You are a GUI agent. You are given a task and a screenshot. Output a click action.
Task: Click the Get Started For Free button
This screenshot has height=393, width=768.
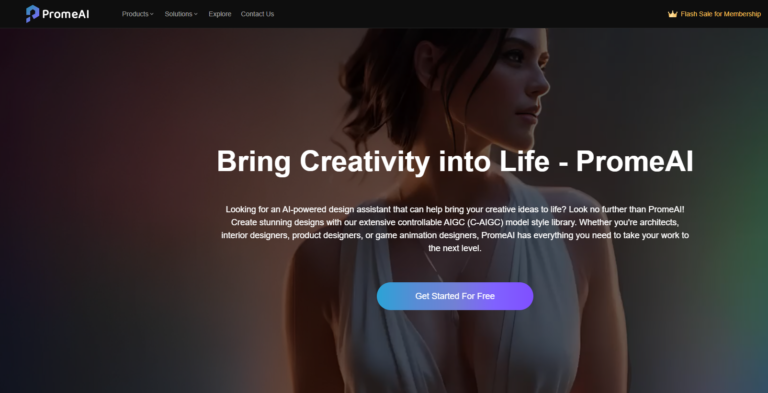click(455, 296)
